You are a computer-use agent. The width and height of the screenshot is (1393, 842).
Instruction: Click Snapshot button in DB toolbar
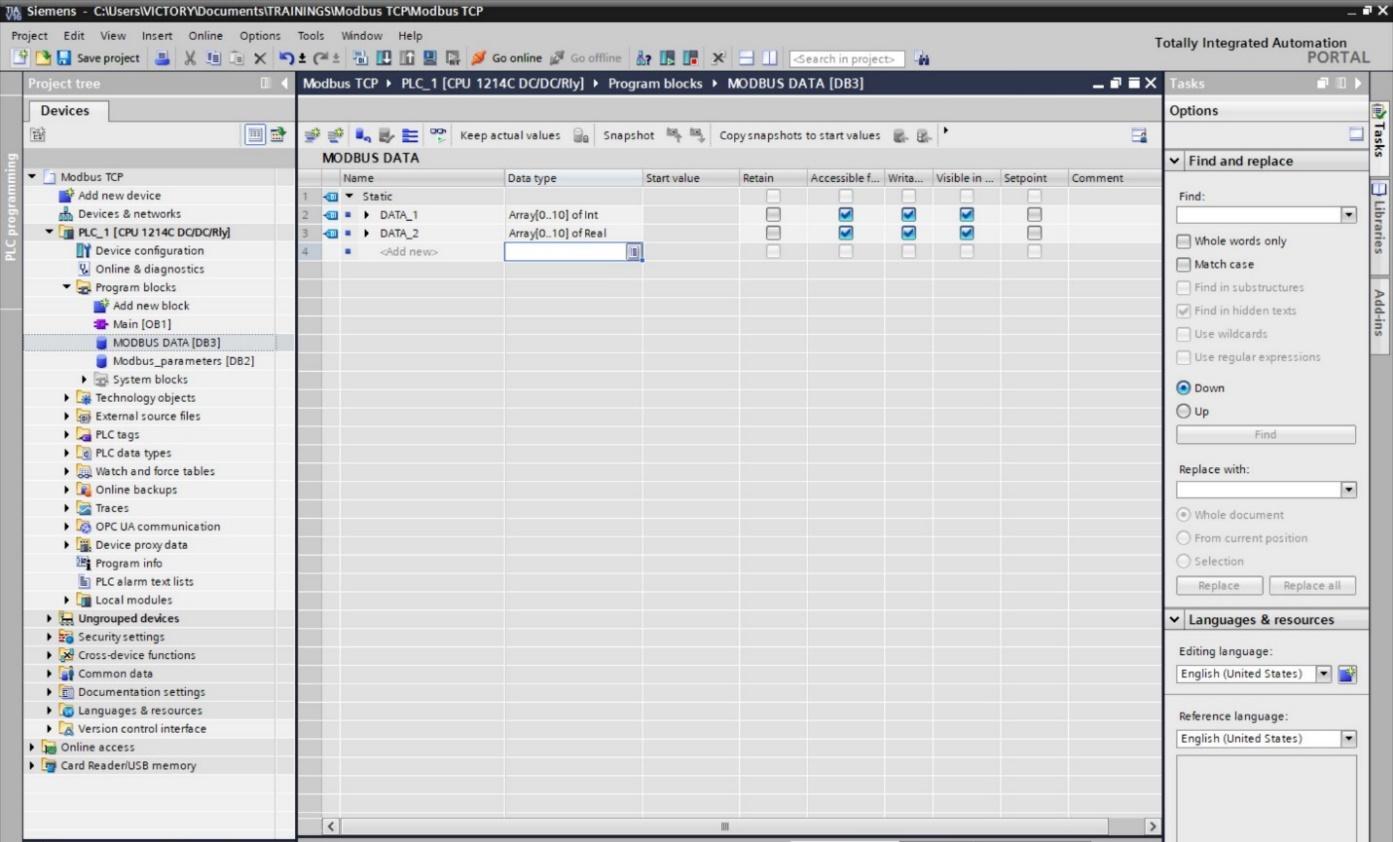pyautogui.click(x=628, y=135)
